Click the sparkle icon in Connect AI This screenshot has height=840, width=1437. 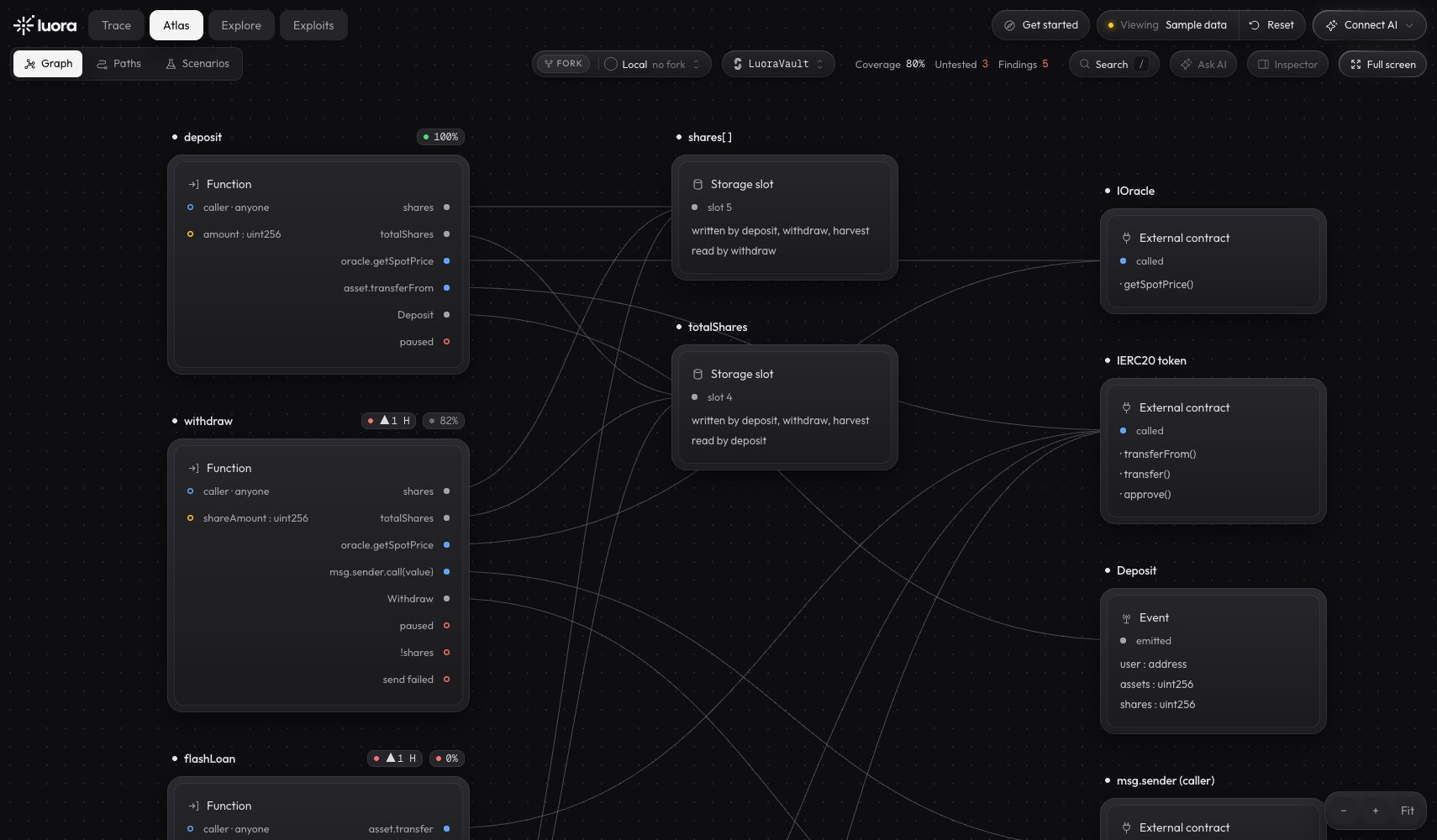1331,25
